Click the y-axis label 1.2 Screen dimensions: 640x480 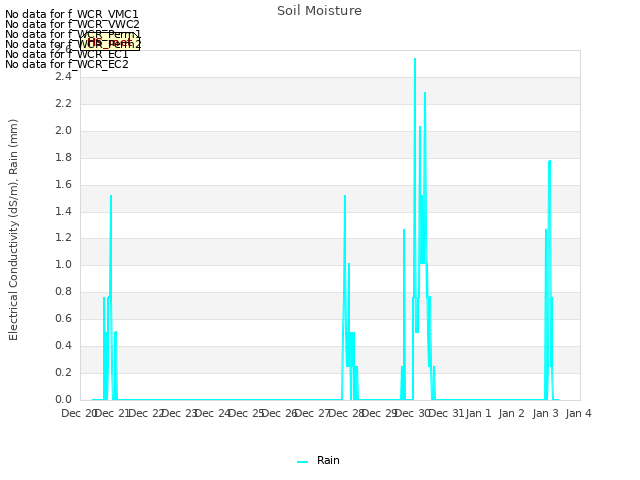pyautogui.click(x=63, y=238)
